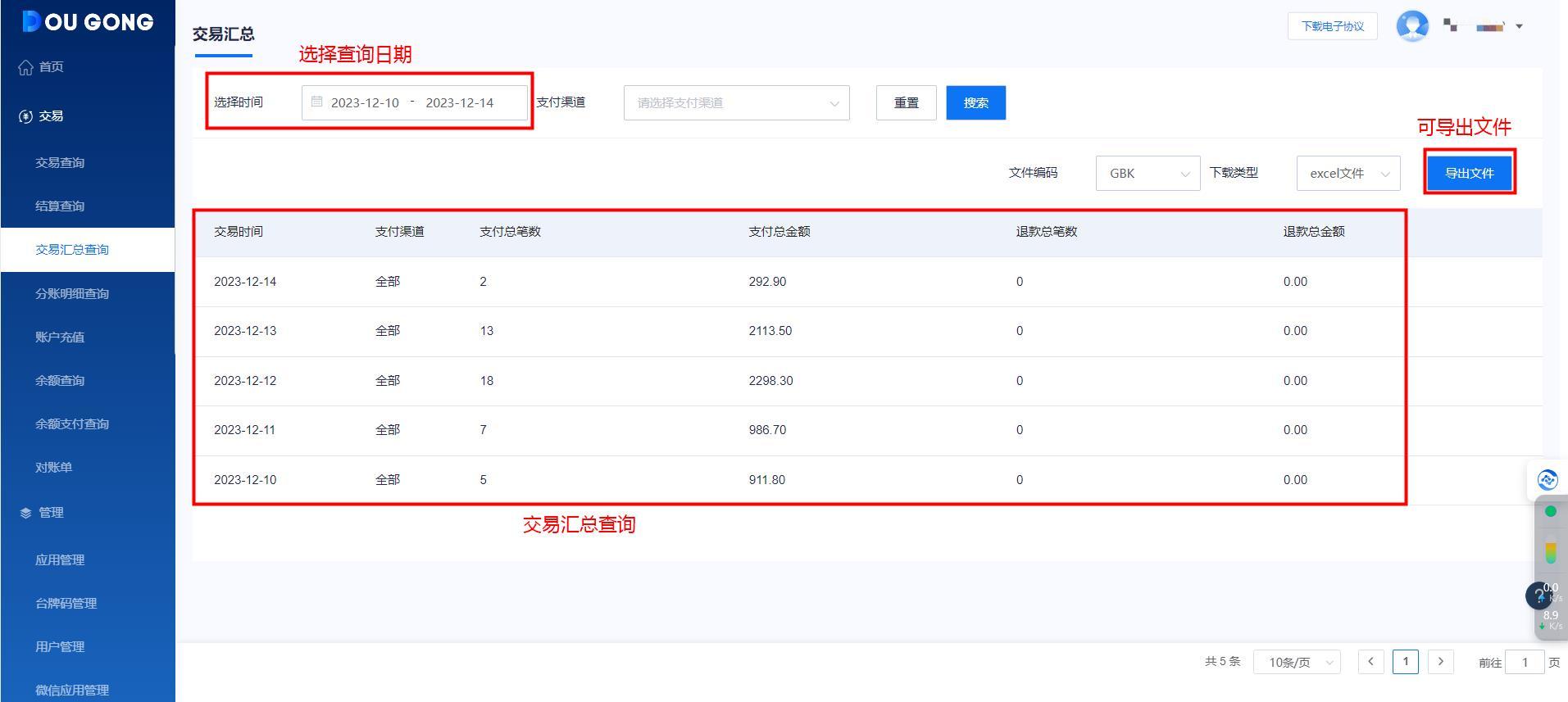
Task: Click the question mark help icon
Action: point(1538,596)
